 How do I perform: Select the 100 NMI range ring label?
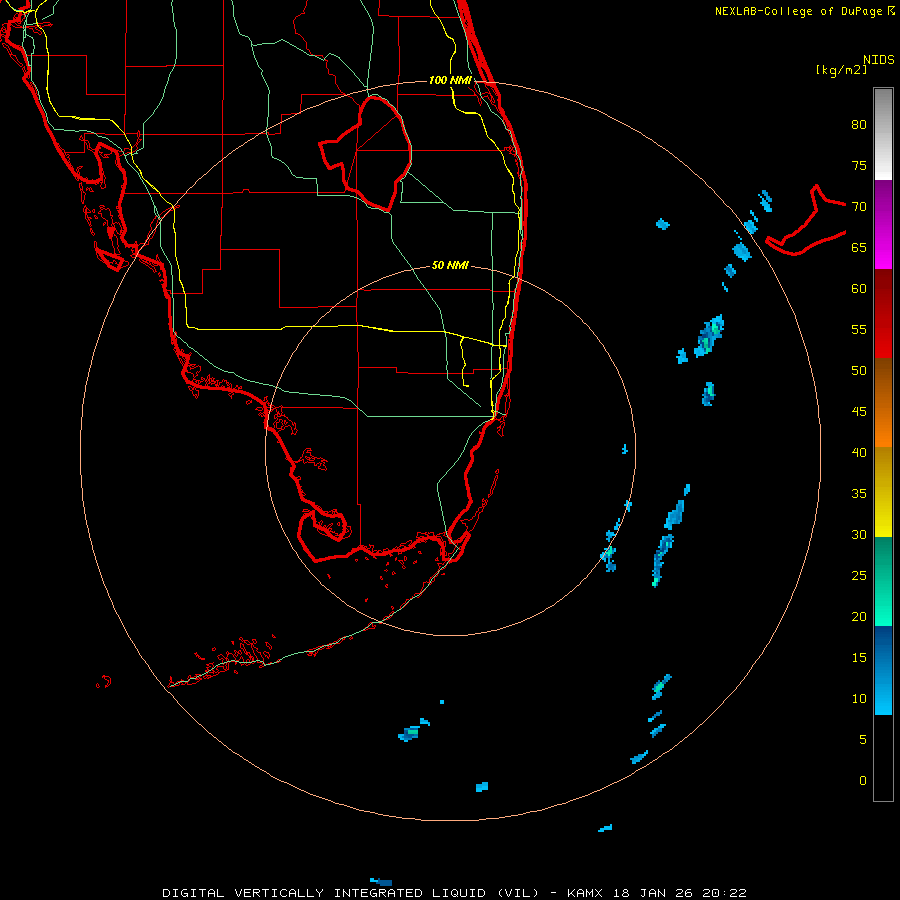[x=450, y=80]
